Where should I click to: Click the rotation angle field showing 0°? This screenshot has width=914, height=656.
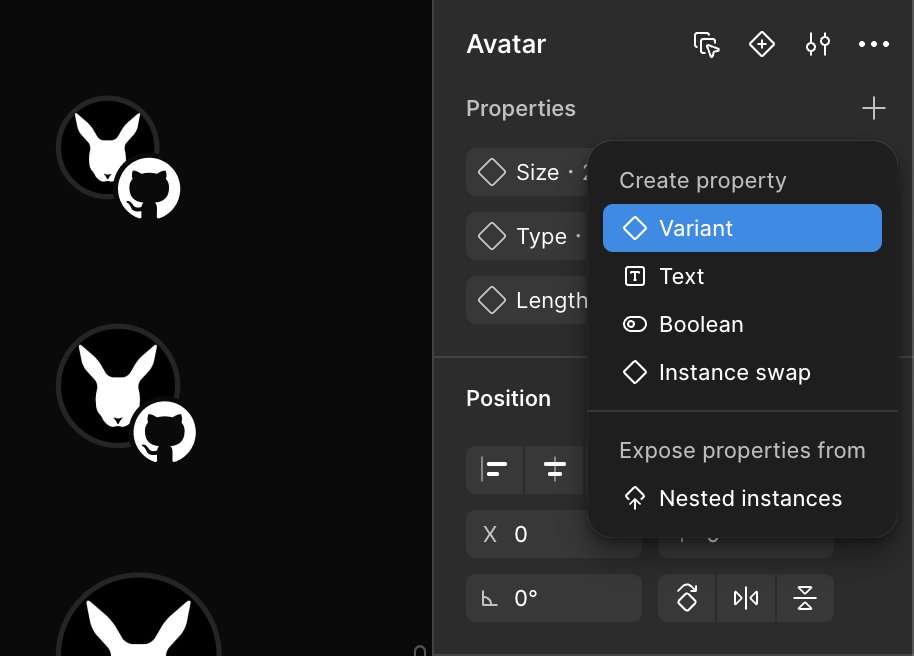(554, 598)
